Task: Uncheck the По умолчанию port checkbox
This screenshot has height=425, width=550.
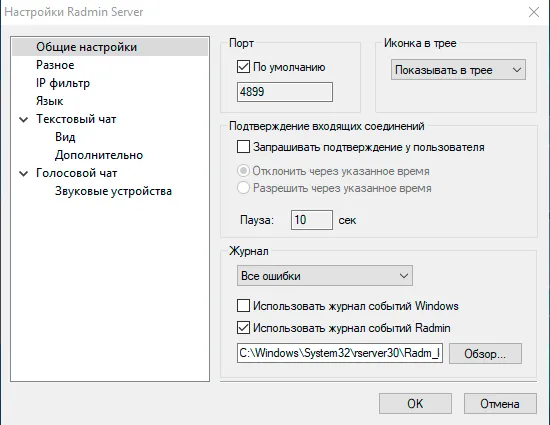Action: pyautogui.click(x=243, y=67)
